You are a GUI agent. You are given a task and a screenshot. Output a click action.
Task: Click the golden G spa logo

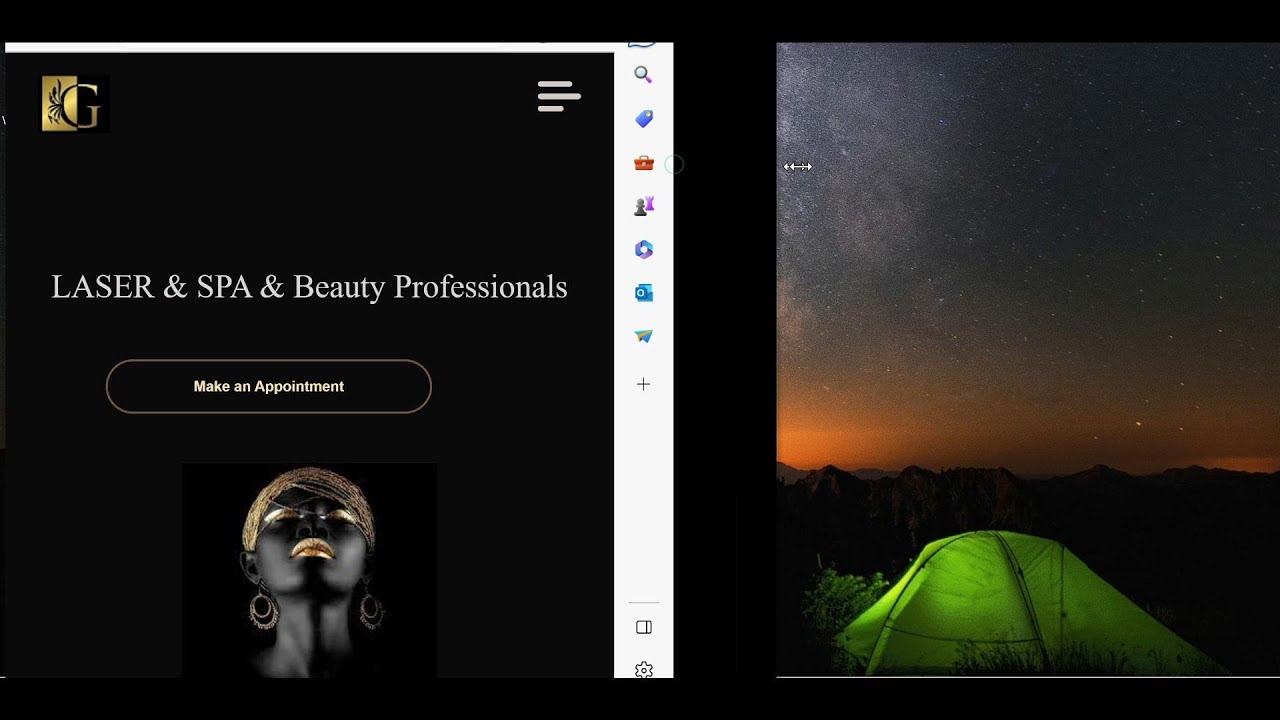pyautogui.click(x=73, y=103)
